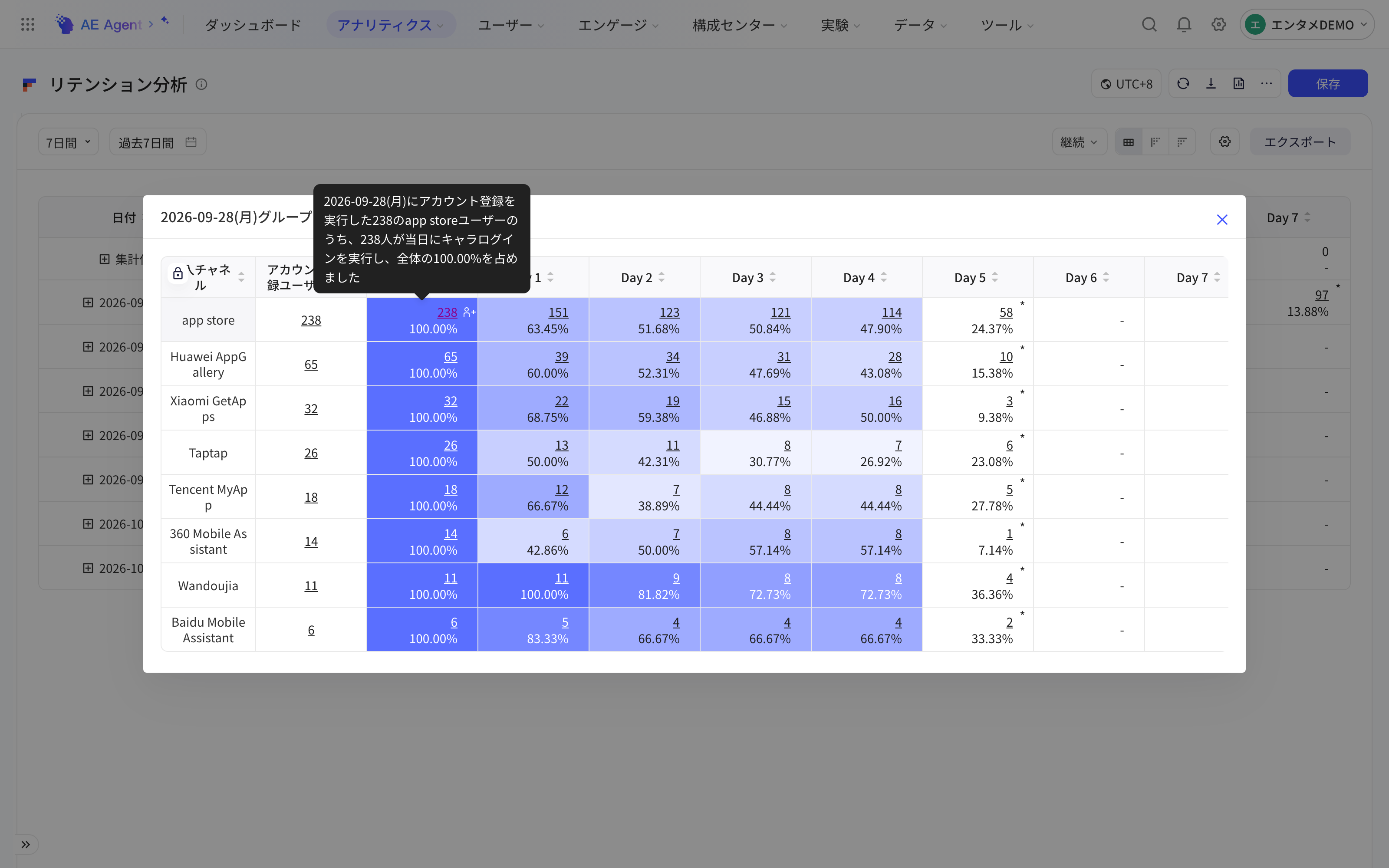Viewport: 1389px width, 868px height.
Task: Click the report chart icon in toolbar
Action: tap(1239, 84)
